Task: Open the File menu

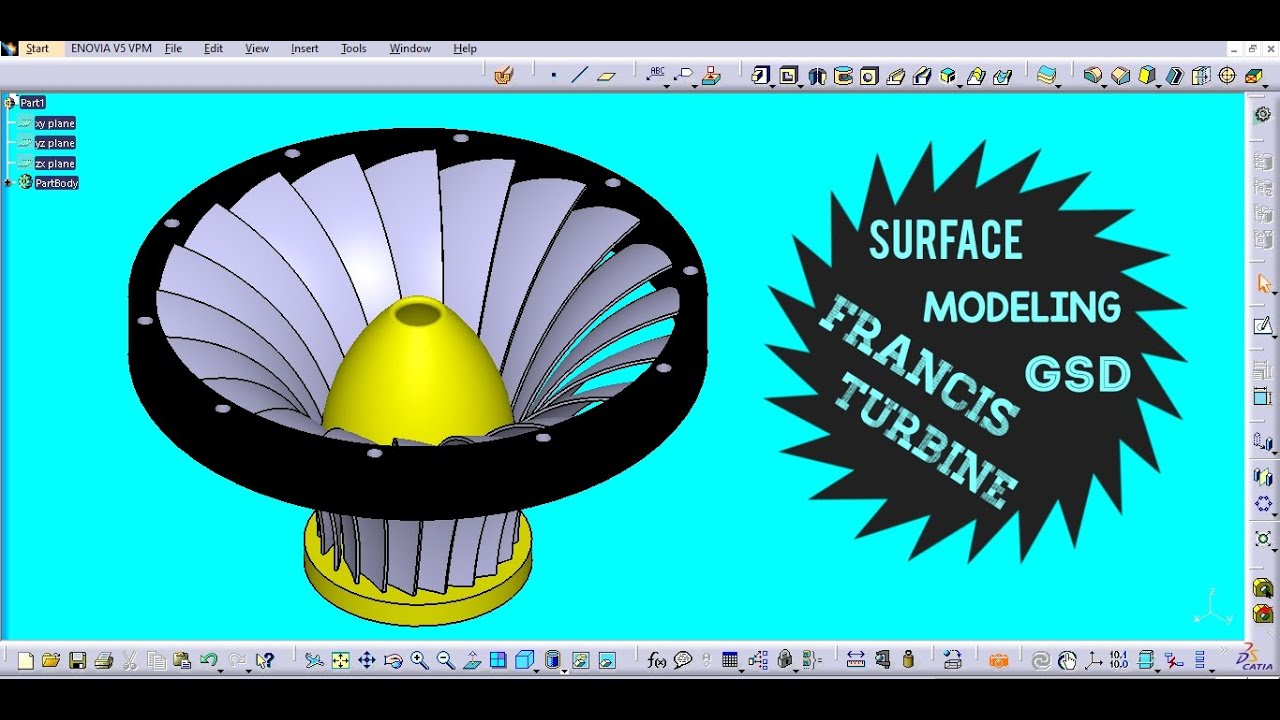Action: [x=173, y=48]
